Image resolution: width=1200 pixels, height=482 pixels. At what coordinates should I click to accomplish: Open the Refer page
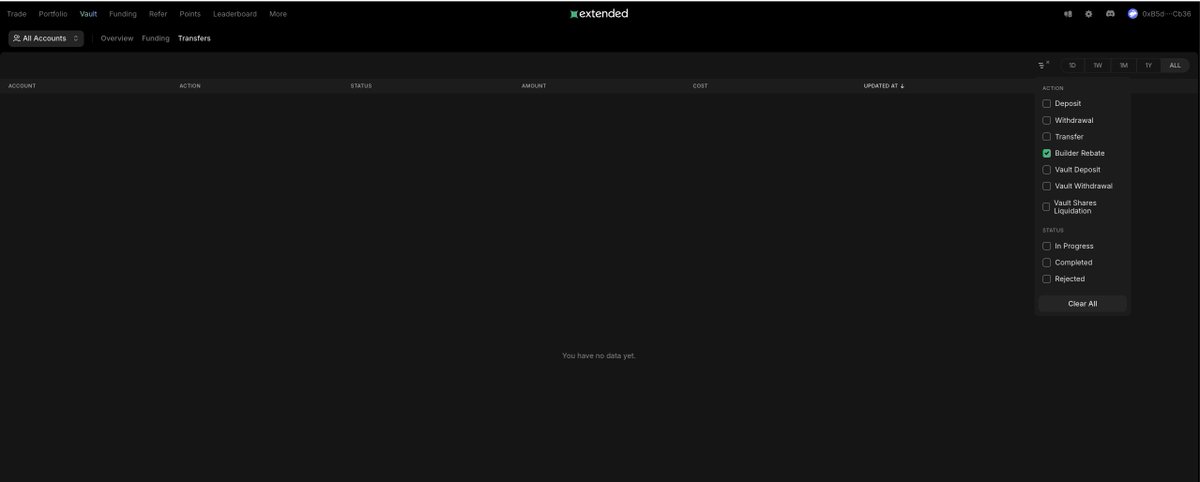click(x=158, y=14)
